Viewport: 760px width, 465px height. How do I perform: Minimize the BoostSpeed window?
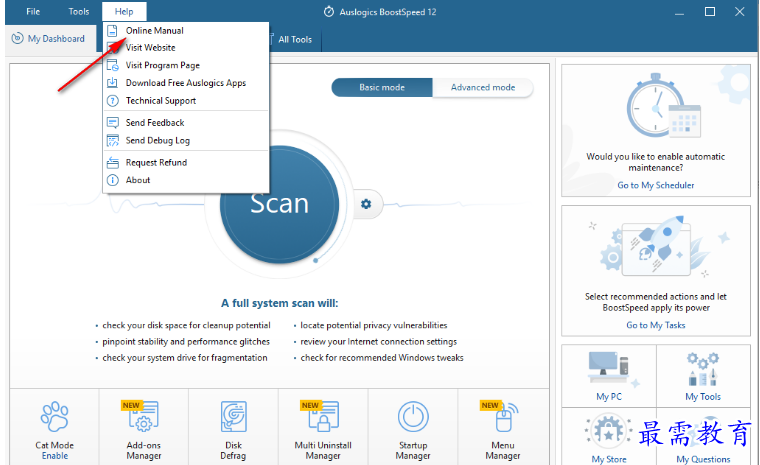[x=680, y=13]
